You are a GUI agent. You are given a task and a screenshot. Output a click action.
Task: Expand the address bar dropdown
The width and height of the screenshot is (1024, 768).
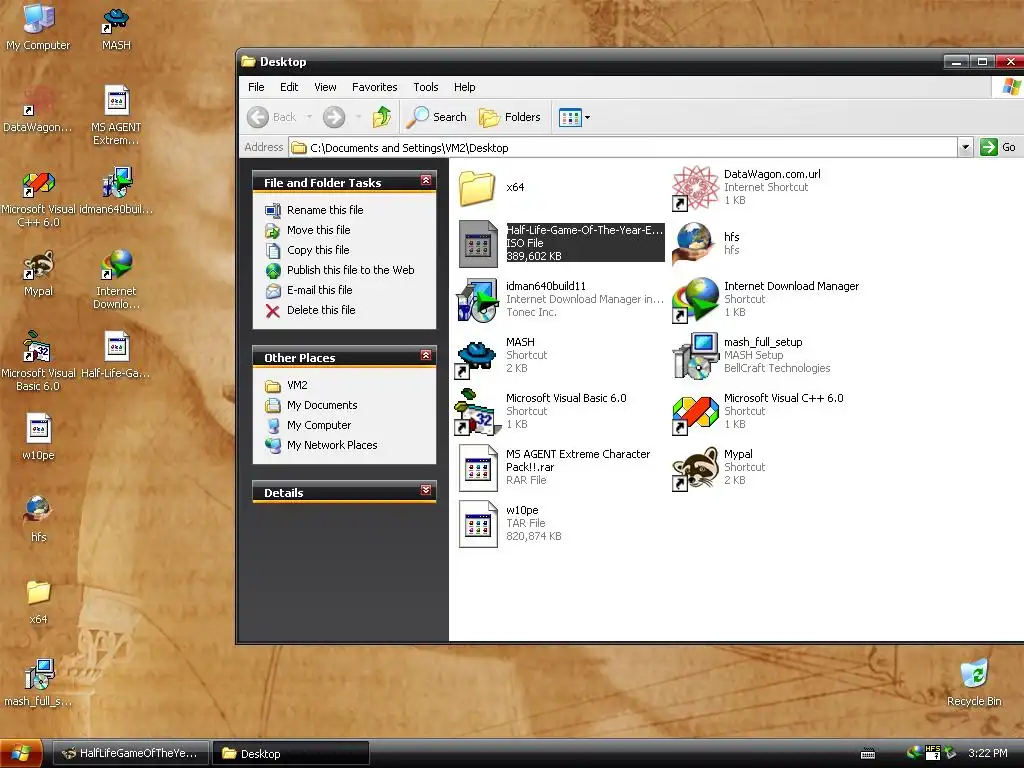point(965,148)
